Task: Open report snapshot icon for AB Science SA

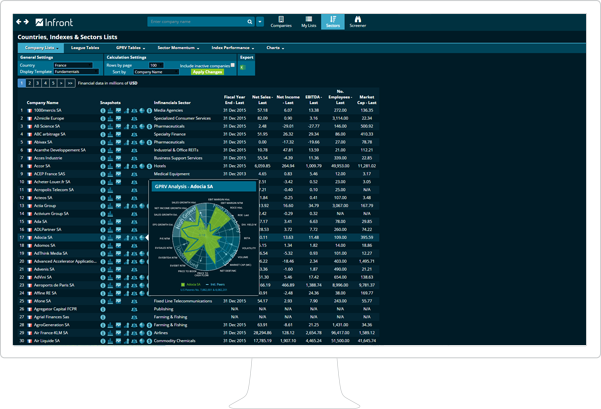Action: coord(118,126)
